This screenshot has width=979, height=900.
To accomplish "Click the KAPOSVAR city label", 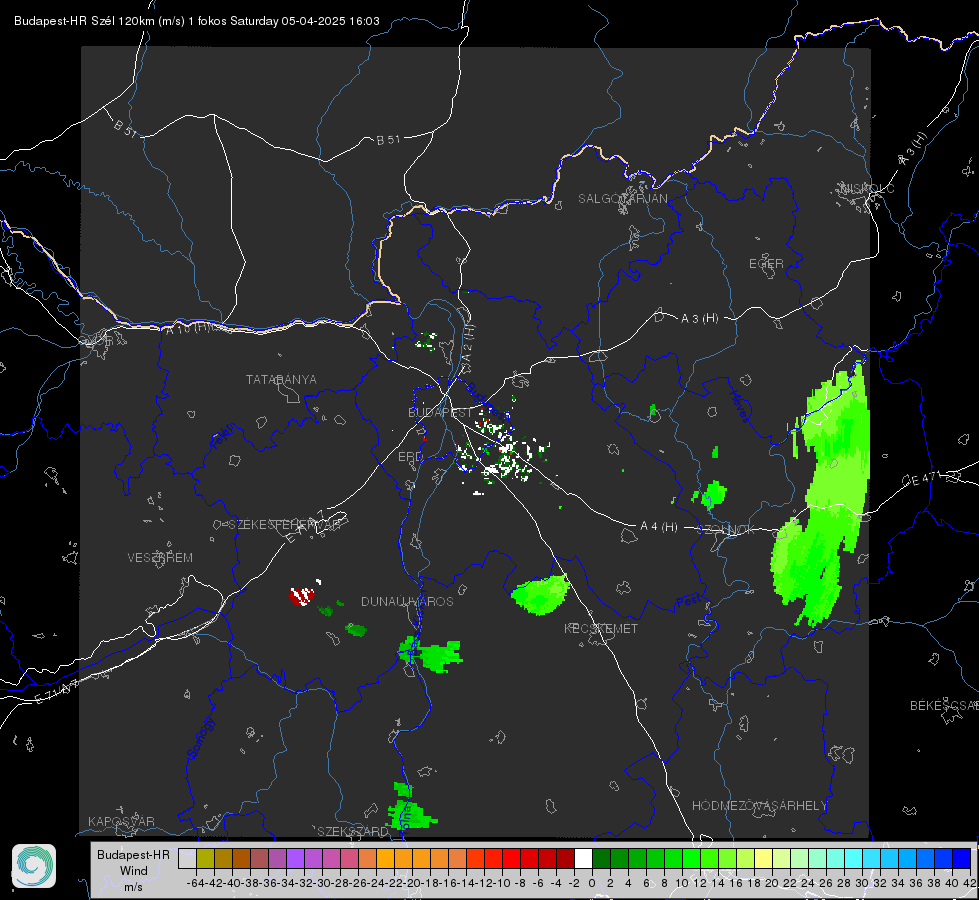I will [x=121, y=821].
